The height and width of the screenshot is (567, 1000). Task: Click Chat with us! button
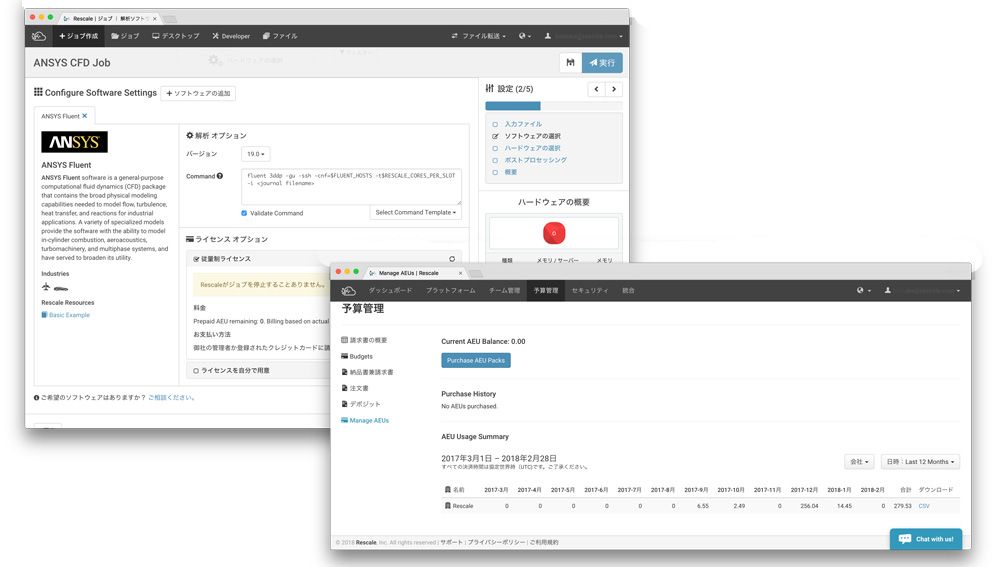pos(926,539)
